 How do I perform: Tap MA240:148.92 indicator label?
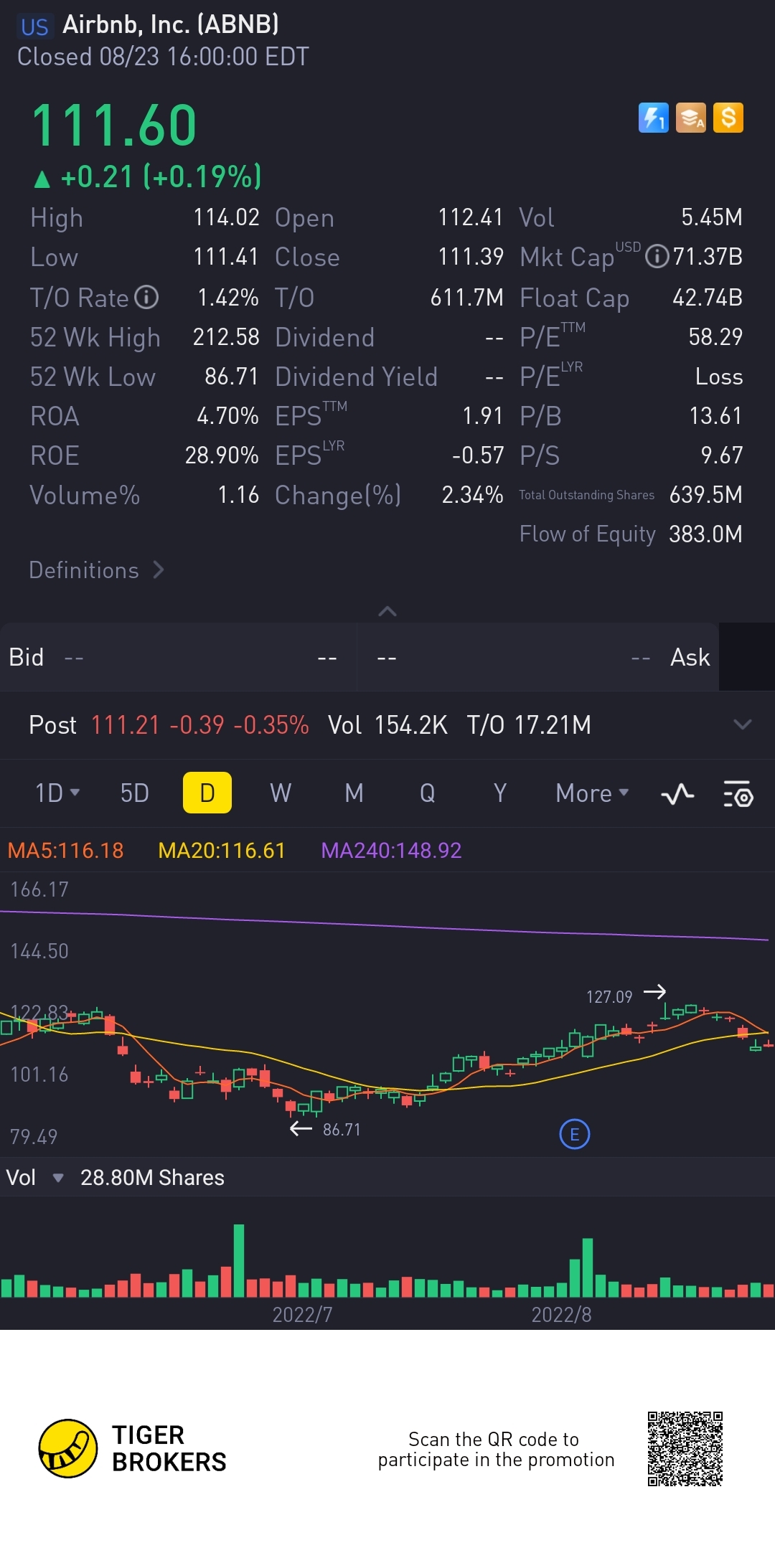coord(391,851)
